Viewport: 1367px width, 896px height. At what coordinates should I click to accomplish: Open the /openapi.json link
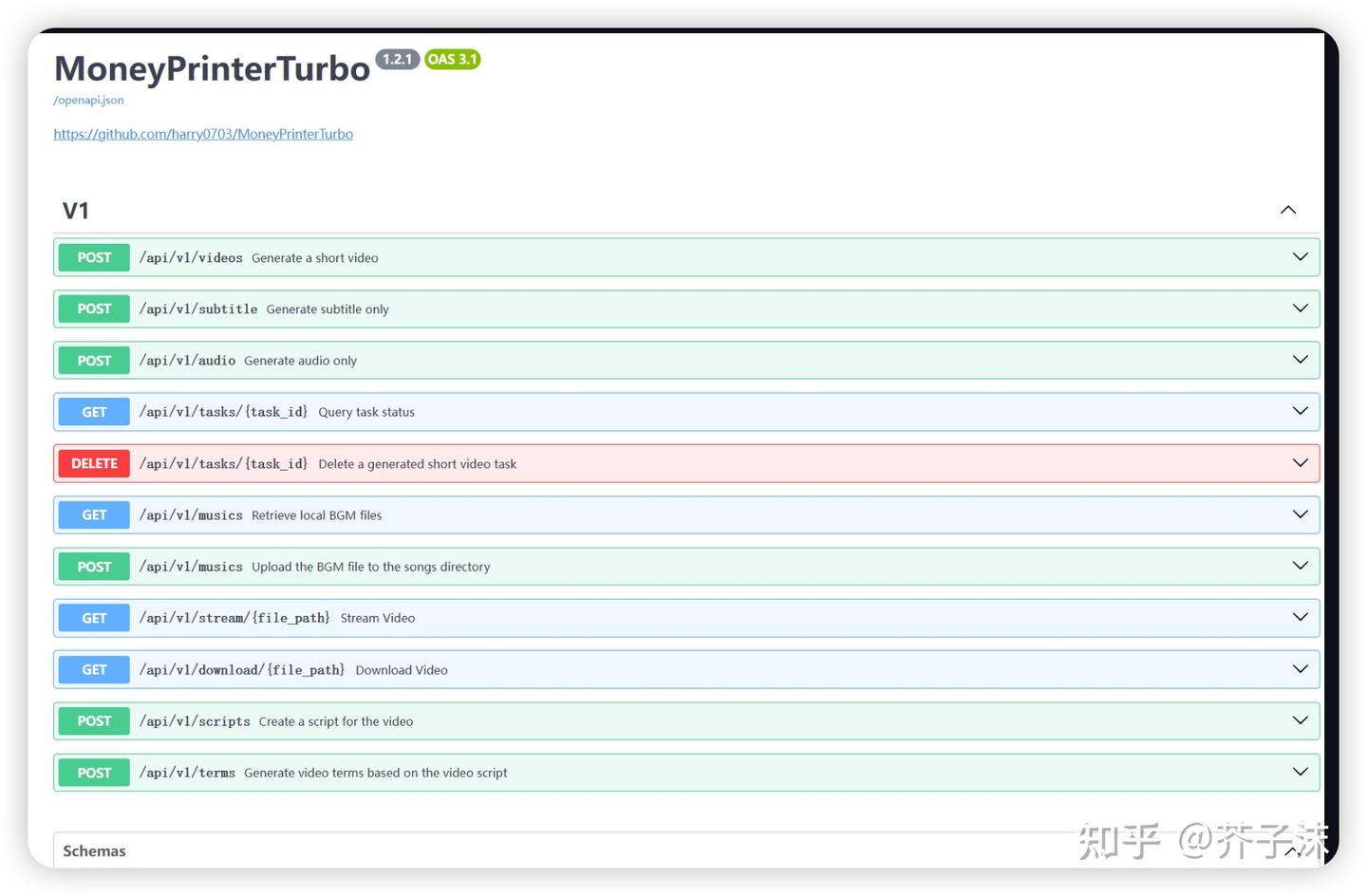tap(88, 100)
